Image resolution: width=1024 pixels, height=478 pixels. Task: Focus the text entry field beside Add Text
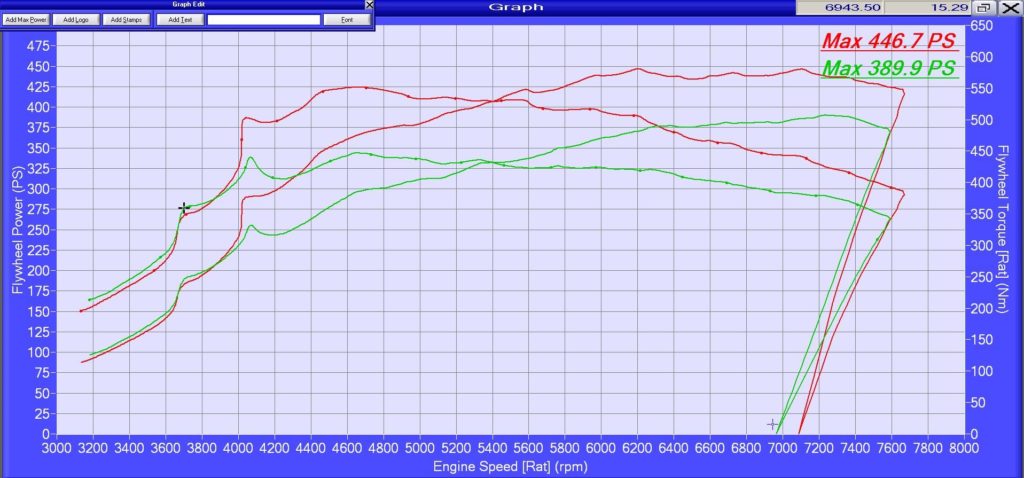coord(264,19)
